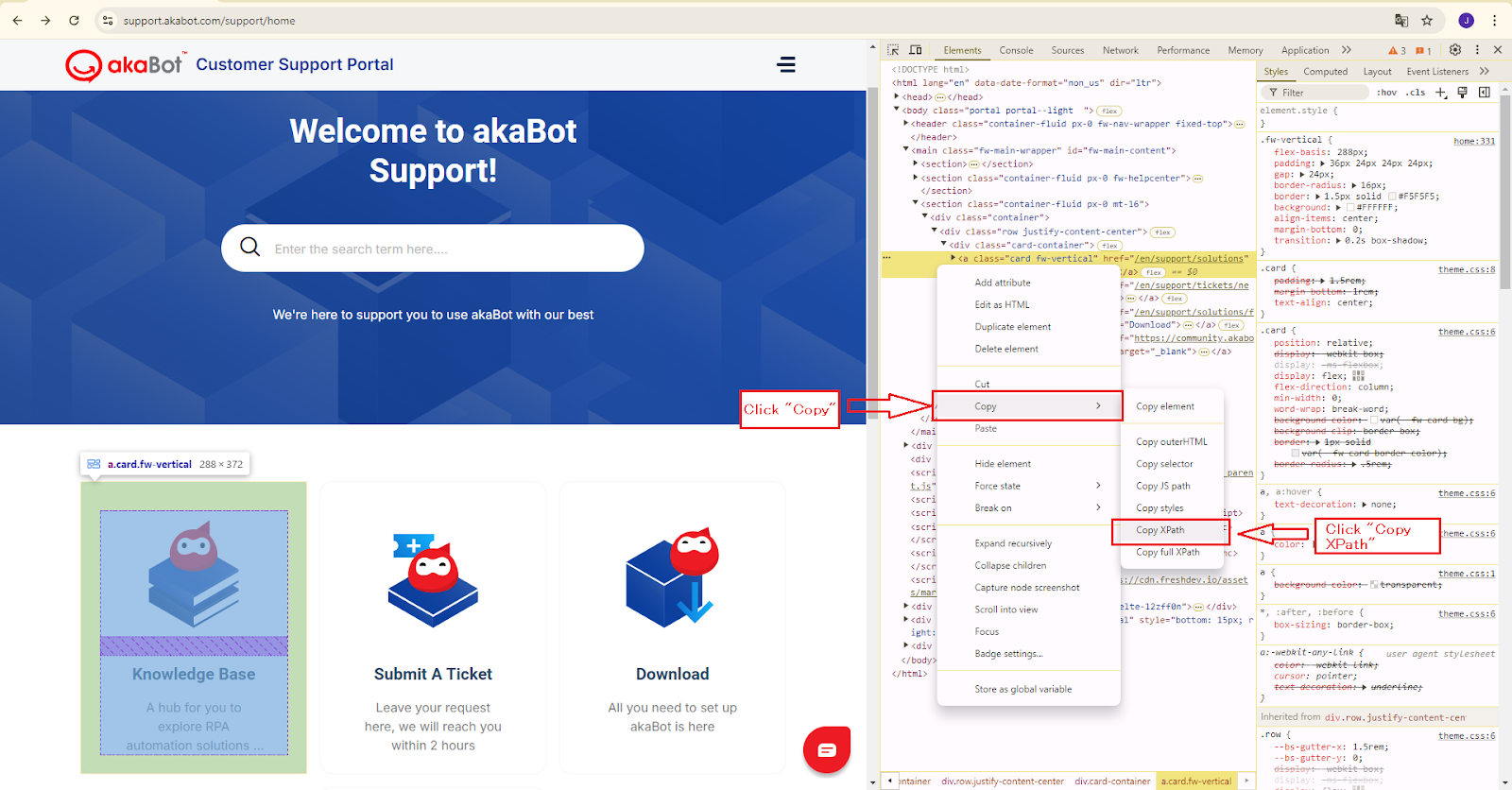Expand the head element node
This screenshot has width=1512, height=790.
tap(897, 96)
